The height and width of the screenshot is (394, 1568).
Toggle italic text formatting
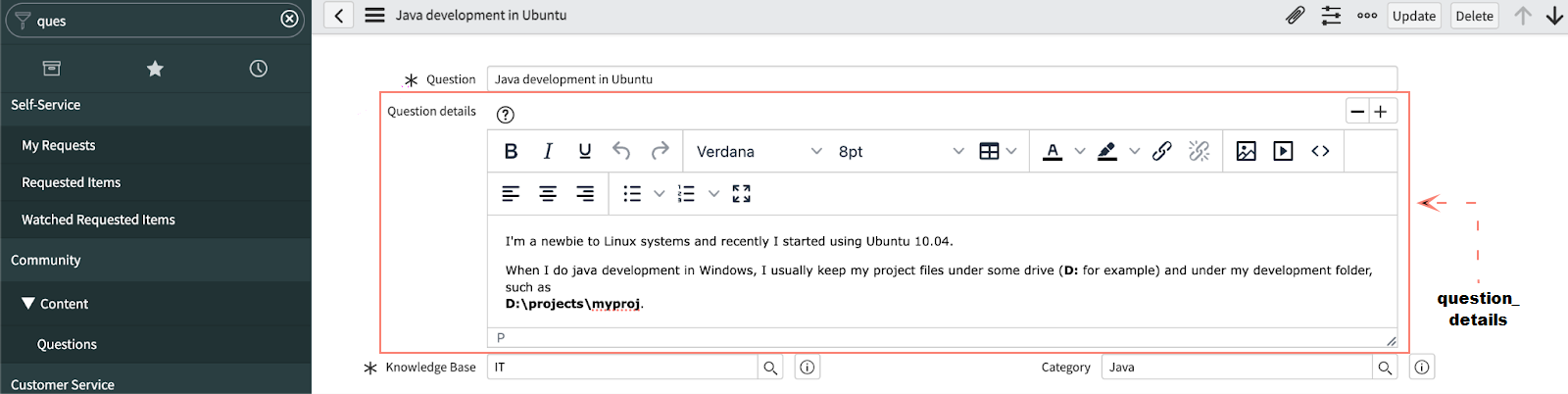point(548,151)
